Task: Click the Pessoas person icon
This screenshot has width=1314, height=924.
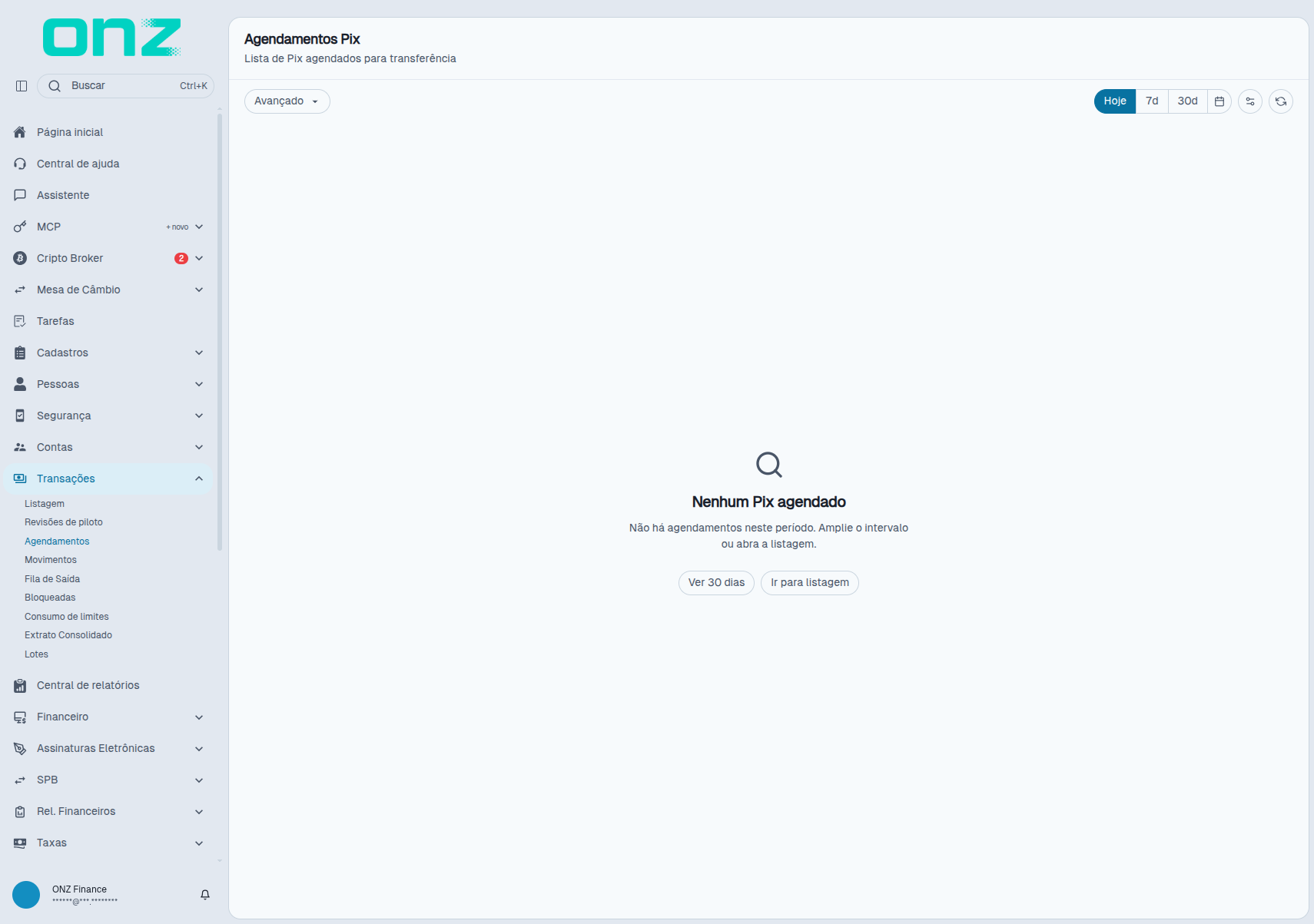Action: tap(20, 384)
